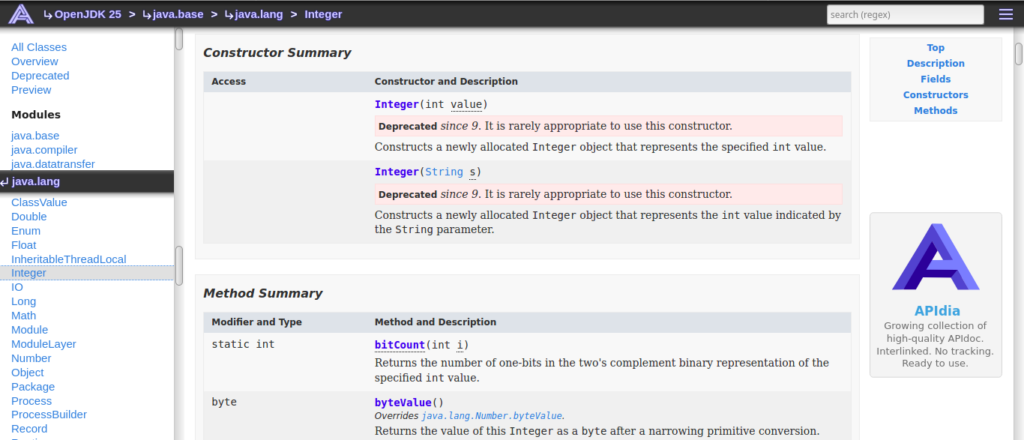Open the String type link in constructor

click(444, 172)
